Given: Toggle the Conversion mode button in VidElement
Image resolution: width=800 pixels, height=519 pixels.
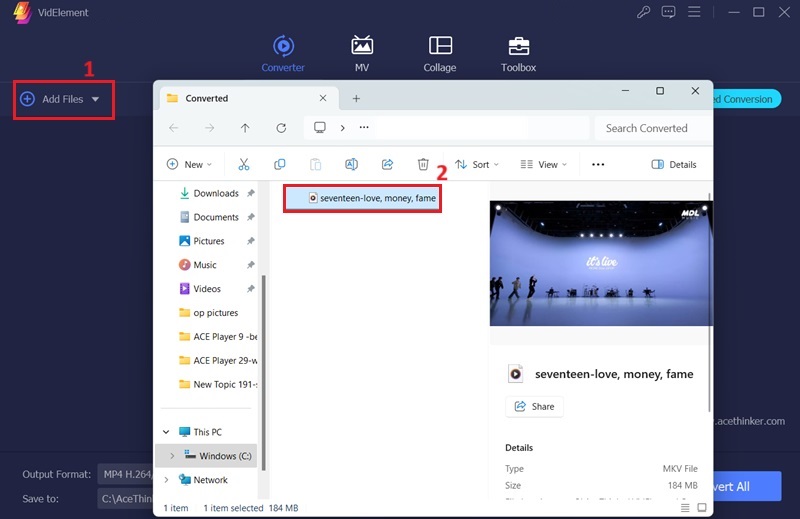Looking at the screenshot, I should coord(747,99).
